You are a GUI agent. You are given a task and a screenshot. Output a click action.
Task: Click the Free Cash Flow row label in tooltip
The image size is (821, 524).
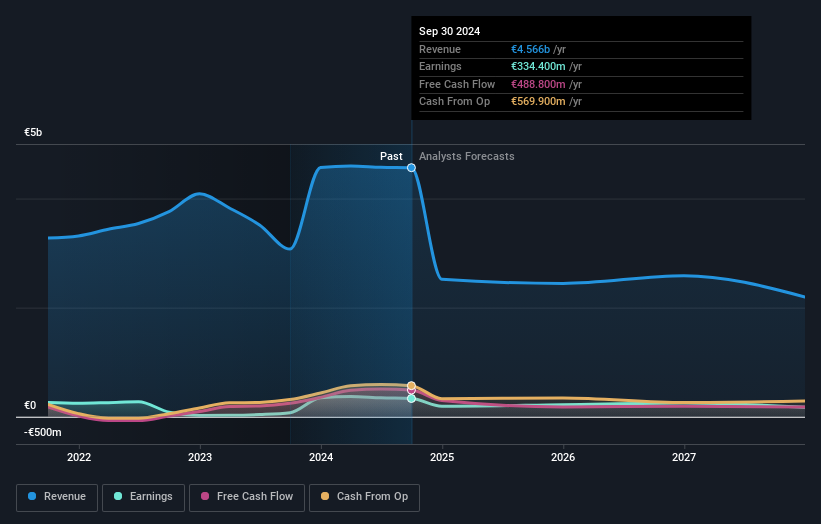point(457,84)
